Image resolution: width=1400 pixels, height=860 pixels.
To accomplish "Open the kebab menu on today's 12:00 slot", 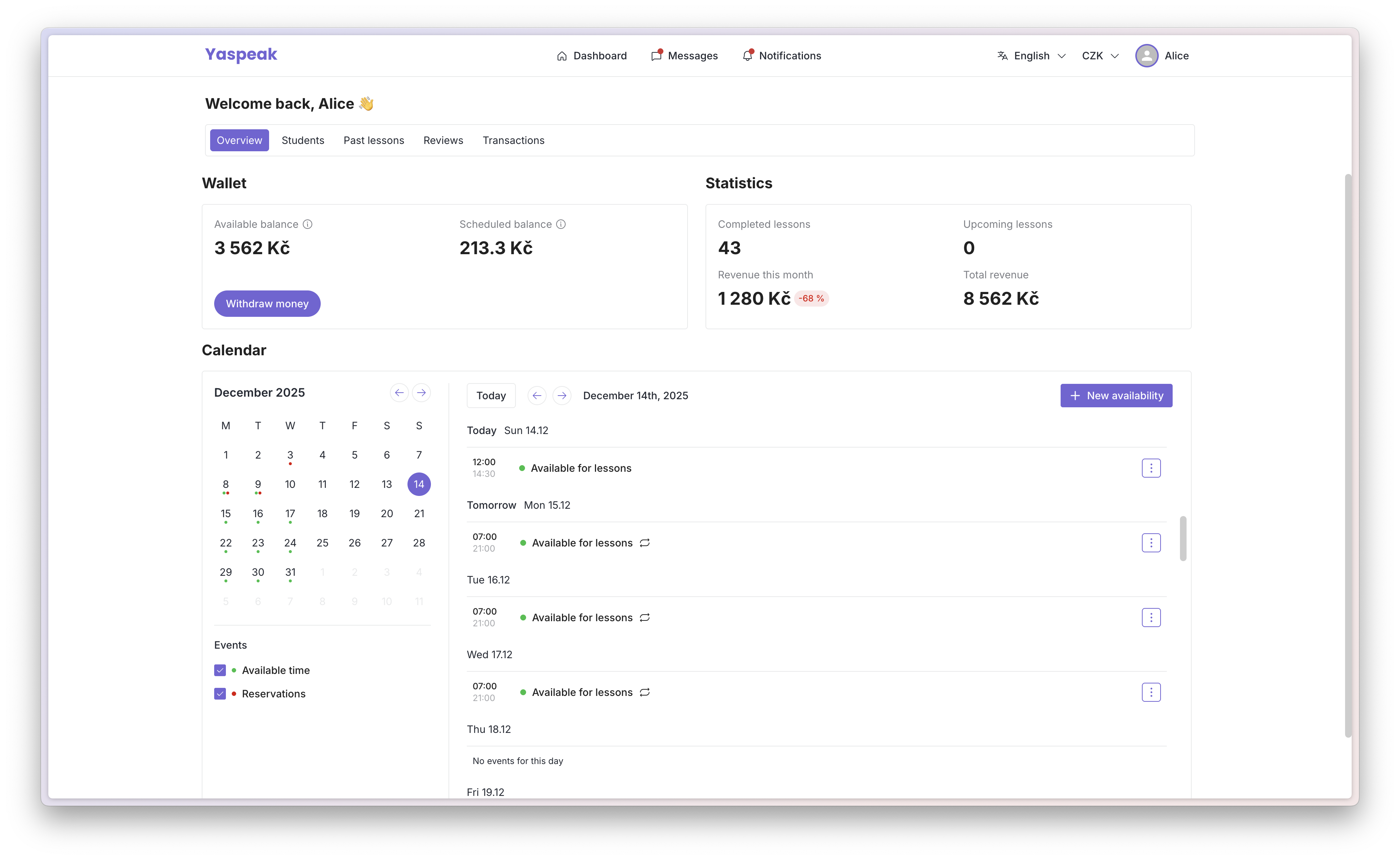I will point(1151,467).
